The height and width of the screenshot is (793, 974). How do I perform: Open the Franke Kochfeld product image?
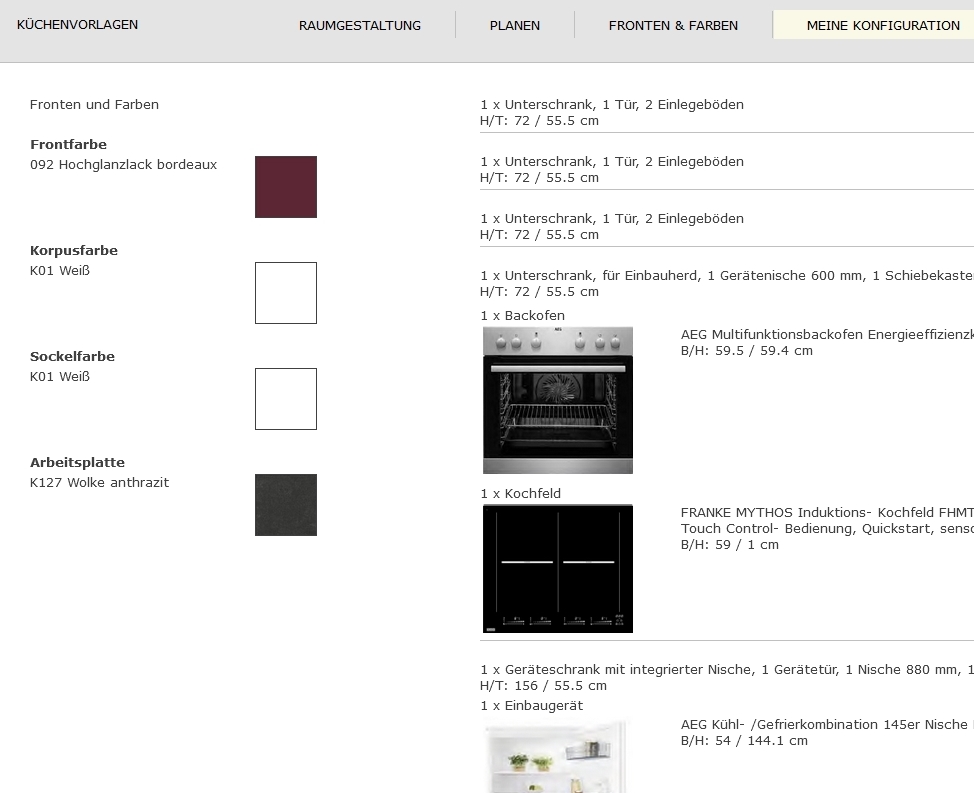click(x=558, y=569)
